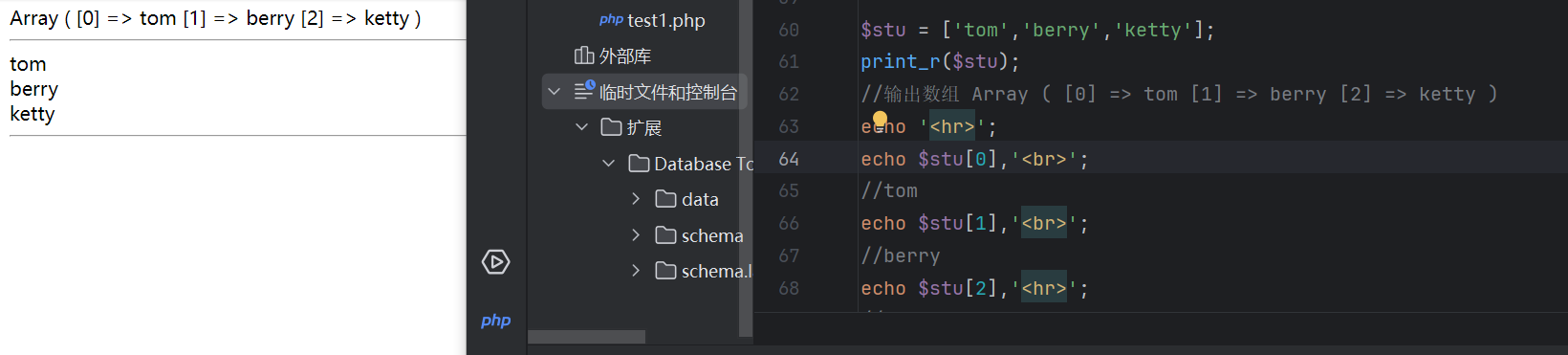
Task: Select the data folder icon
Action: click(x=665, y=199)
